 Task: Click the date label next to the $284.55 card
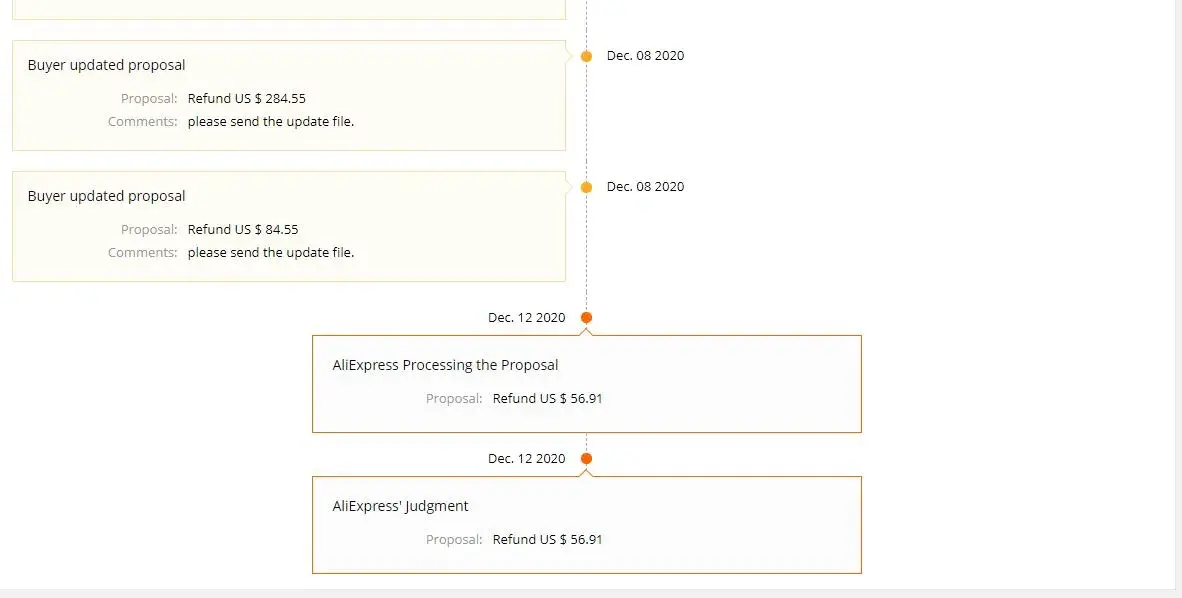(645, 56)
